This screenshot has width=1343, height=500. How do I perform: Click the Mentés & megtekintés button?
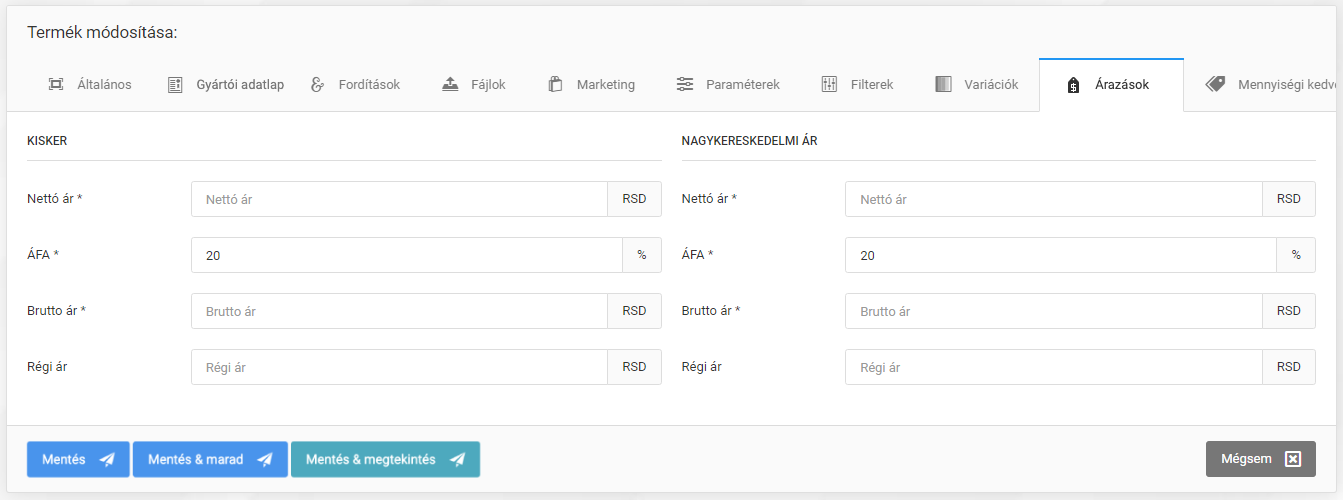(385, 460)
